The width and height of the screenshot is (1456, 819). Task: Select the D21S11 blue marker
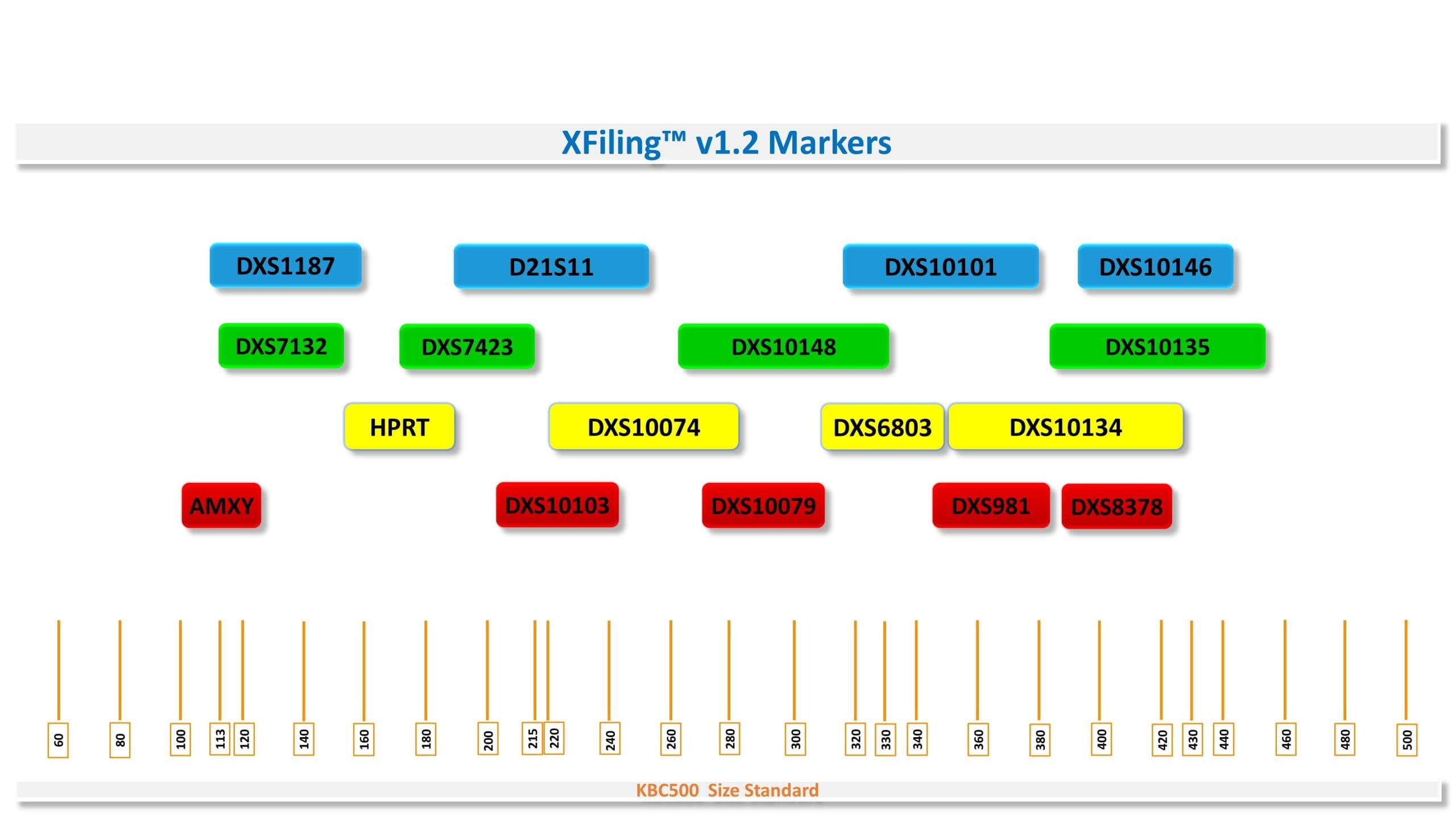tap(551, 267)
